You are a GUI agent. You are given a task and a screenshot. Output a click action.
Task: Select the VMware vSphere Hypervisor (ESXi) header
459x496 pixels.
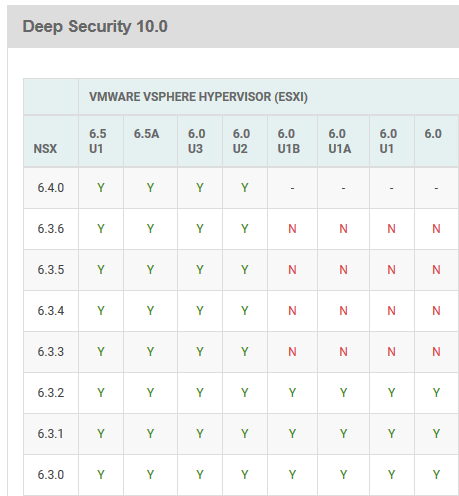(198, 97)
